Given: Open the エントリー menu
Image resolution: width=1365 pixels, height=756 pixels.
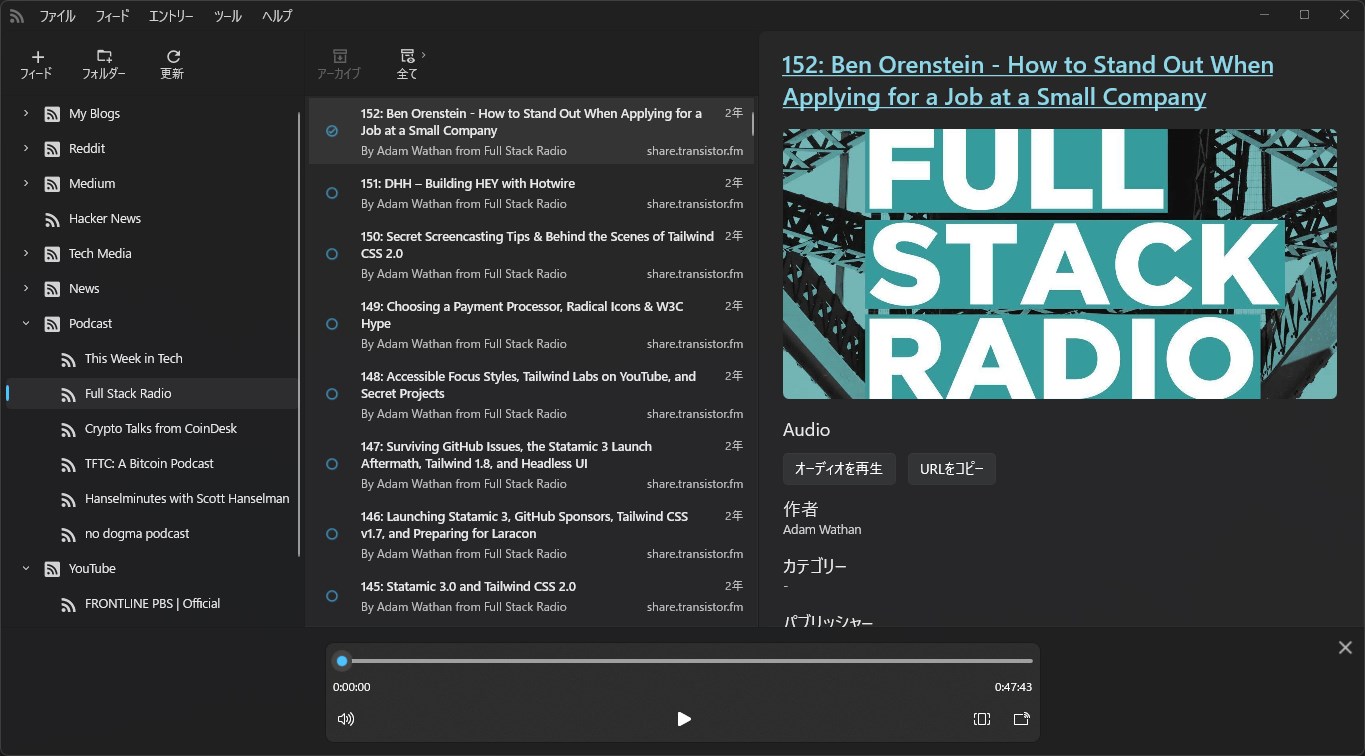Looking at the screenshot, I should pyautogui.click(x=171, y=15).
